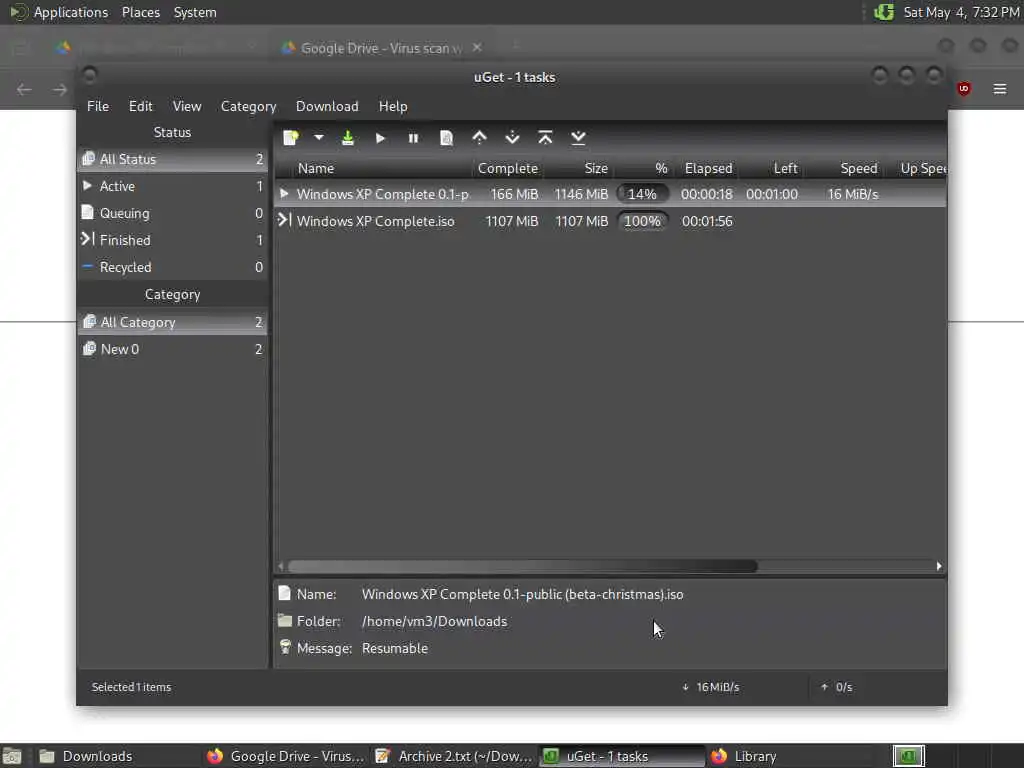This screenshot has height=768, width=1024.
Task: Move the selected download up one position
Action: (x=479, y=138)
